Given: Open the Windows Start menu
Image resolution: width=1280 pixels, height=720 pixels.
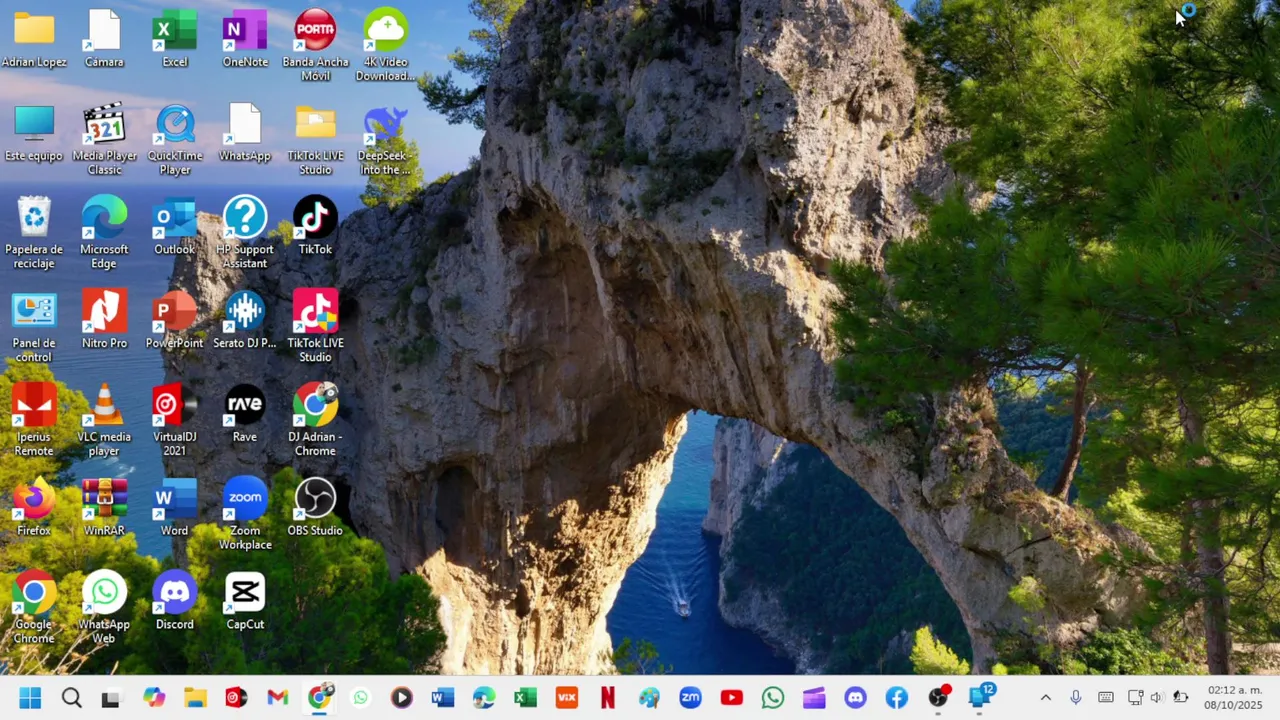Looking at the screenshot, I should pyautogui.click(x=30, y=698).
